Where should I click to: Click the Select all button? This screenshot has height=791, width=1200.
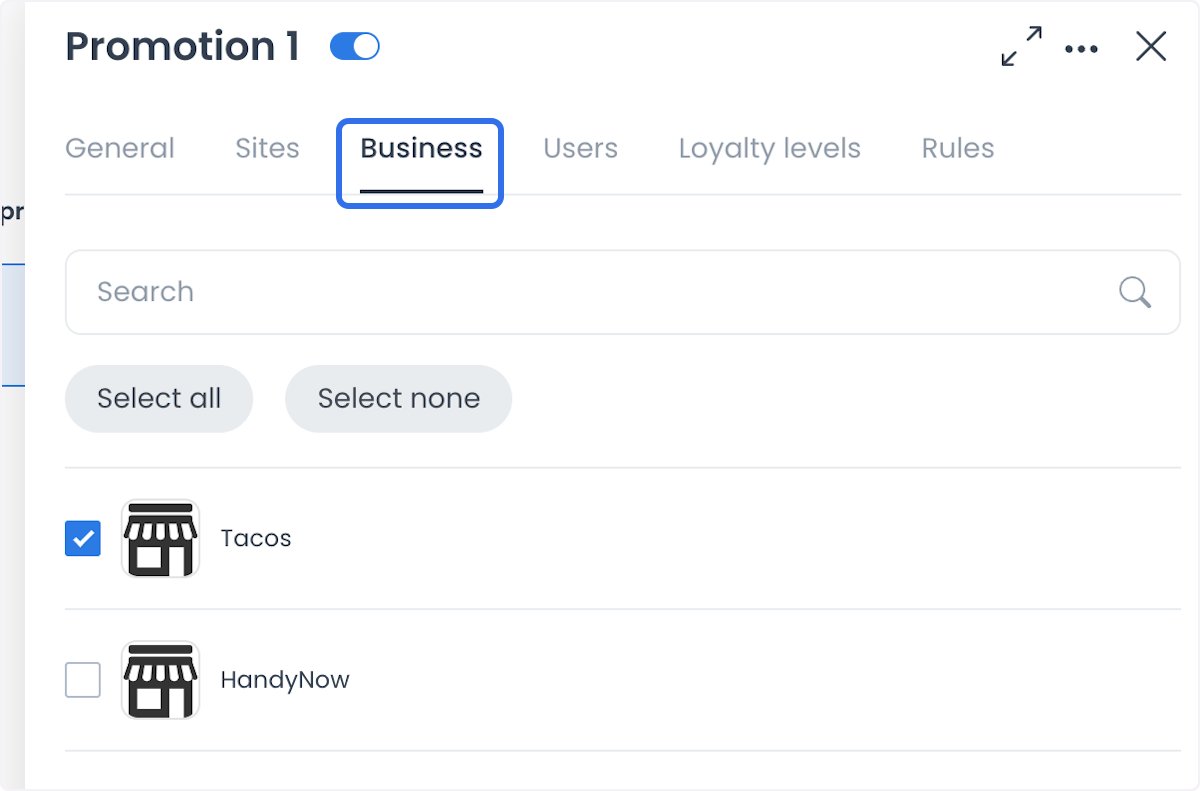[x=159, y=398]
